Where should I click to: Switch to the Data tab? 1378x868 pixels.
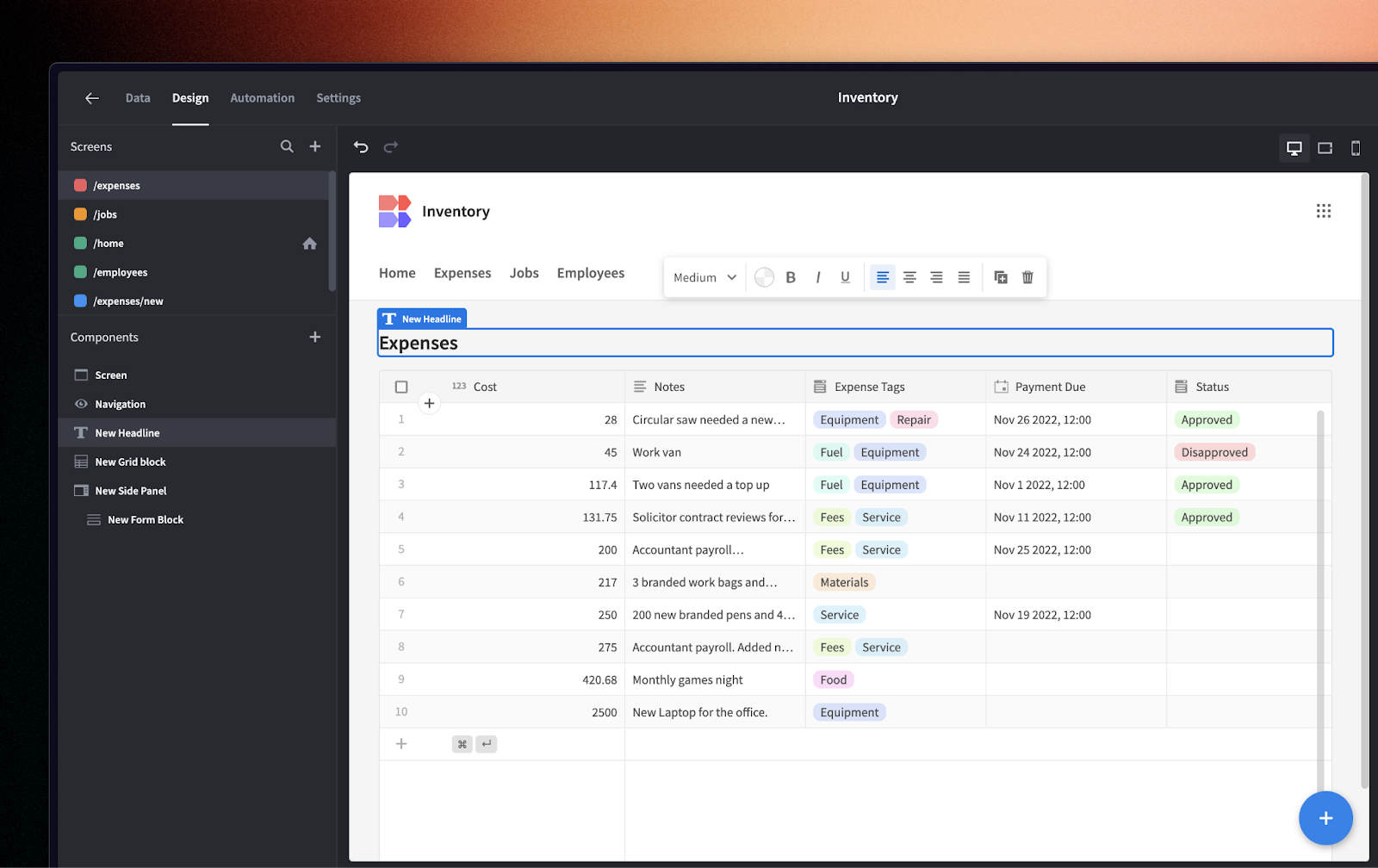(x=137, y=97)
